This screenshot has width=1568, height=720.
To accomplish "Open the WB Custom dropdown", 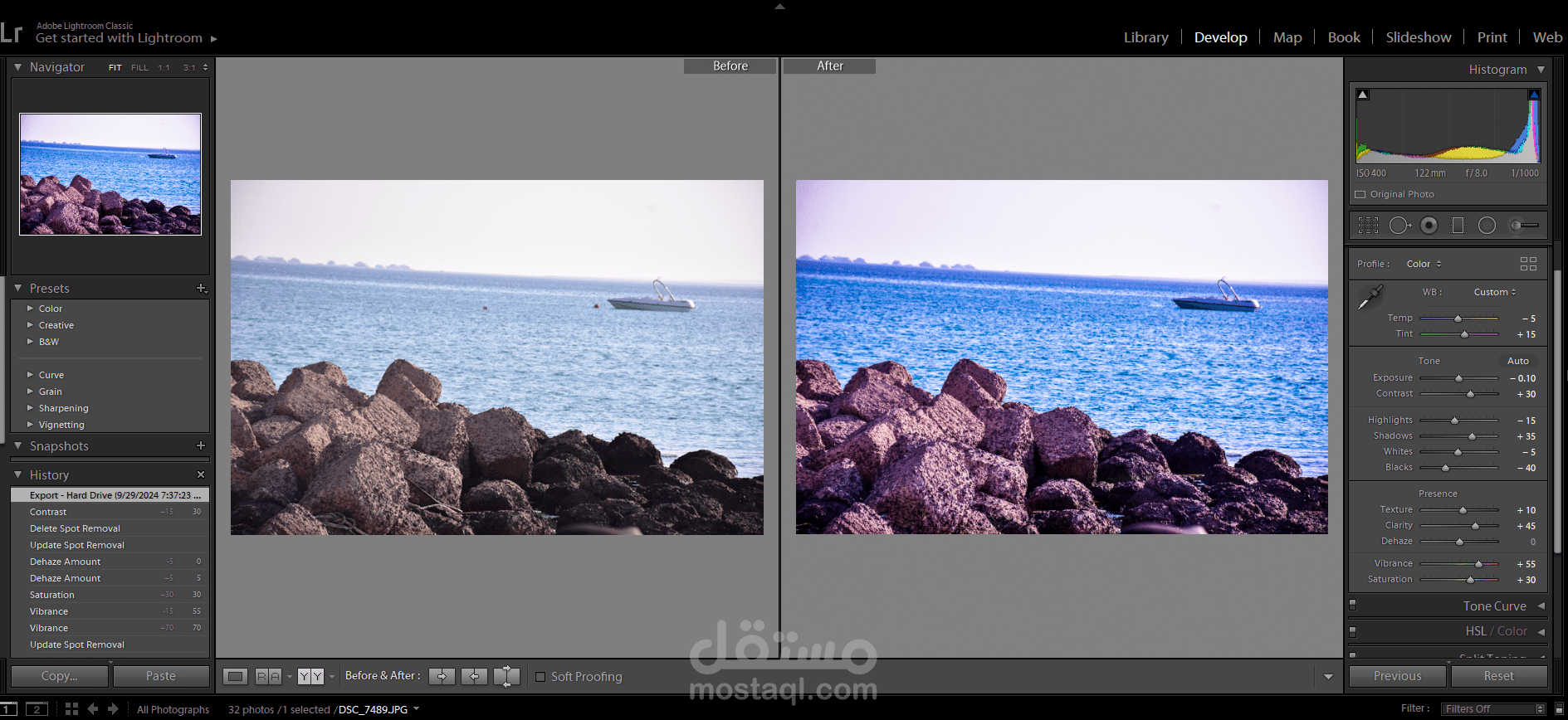I will (x=1495, y=292).
